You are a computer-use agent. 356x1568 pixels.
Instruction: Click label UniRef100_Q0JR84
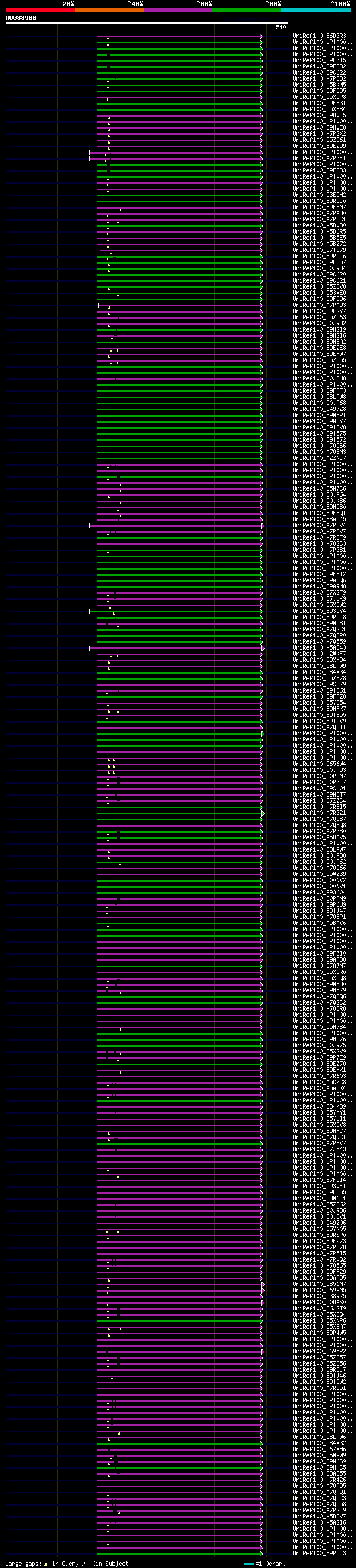click(319, 269)
